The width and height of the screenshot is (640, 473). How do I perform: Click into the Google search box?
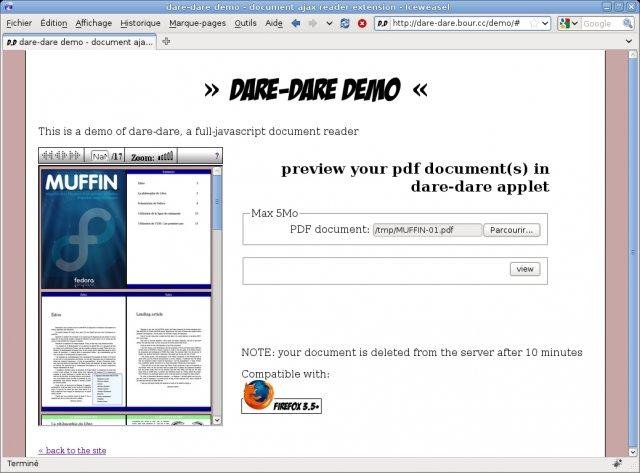pyautogui.click(x=601, y=24)
